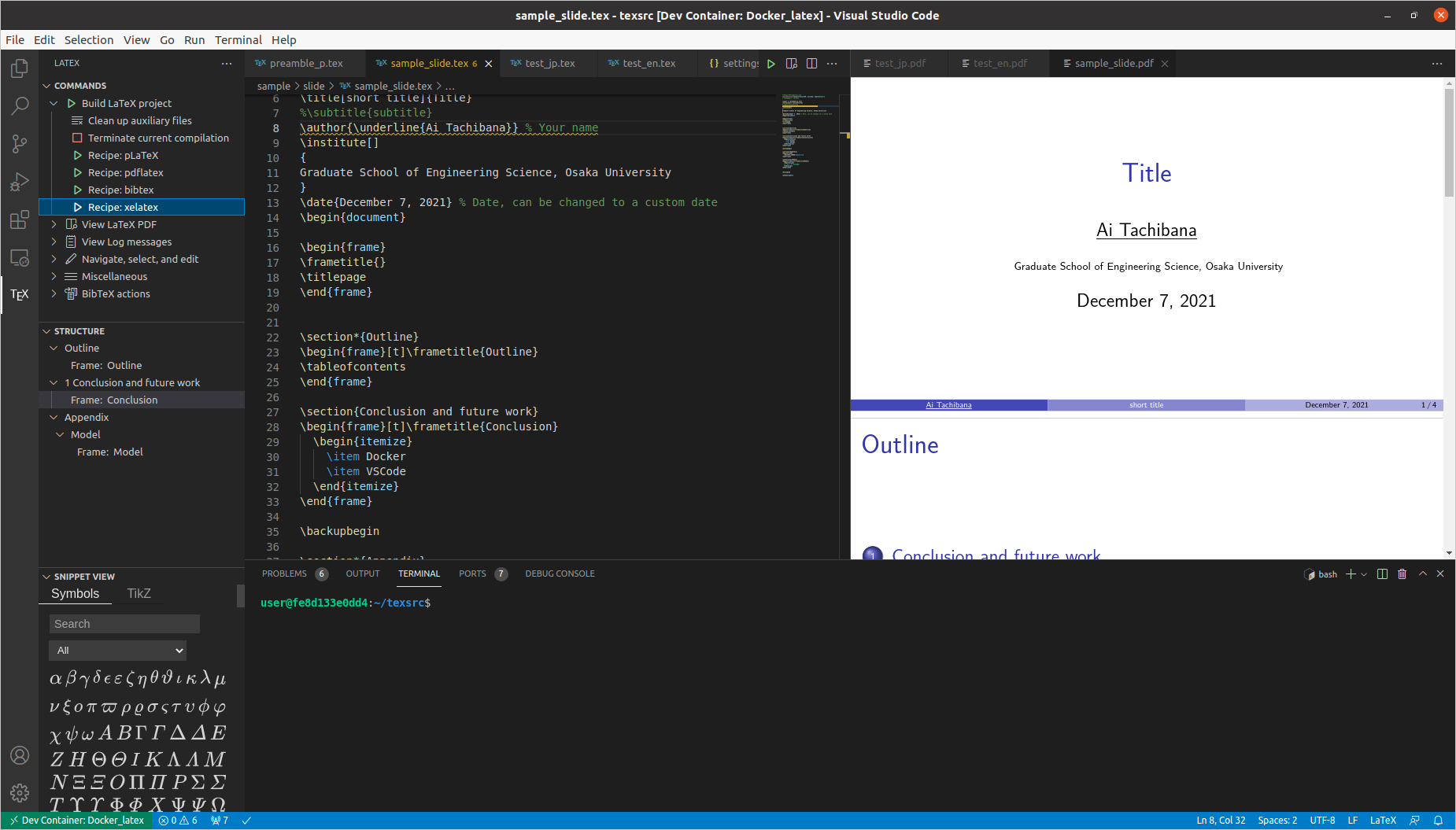This screenshot has height=830, width=1456.
Task: Expand View Log messages group
Action: point(54,242)
